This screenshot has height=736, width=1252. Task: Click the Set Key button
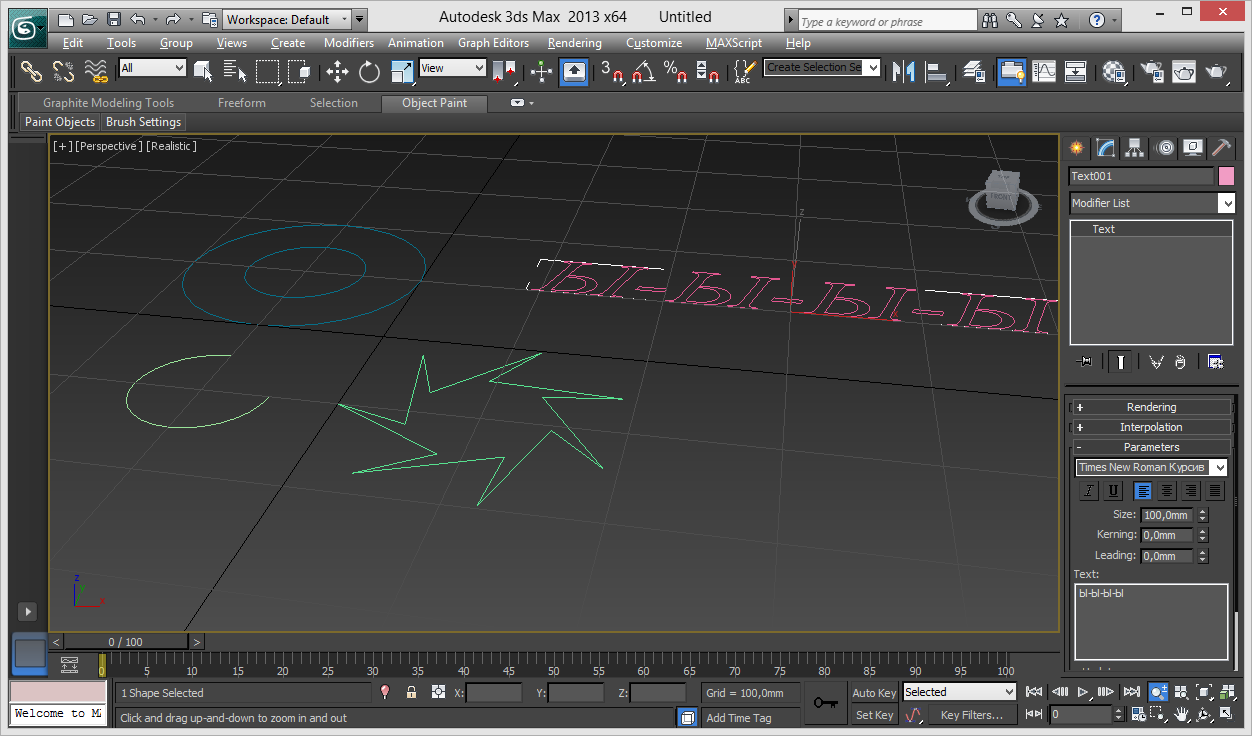(874, 715)
